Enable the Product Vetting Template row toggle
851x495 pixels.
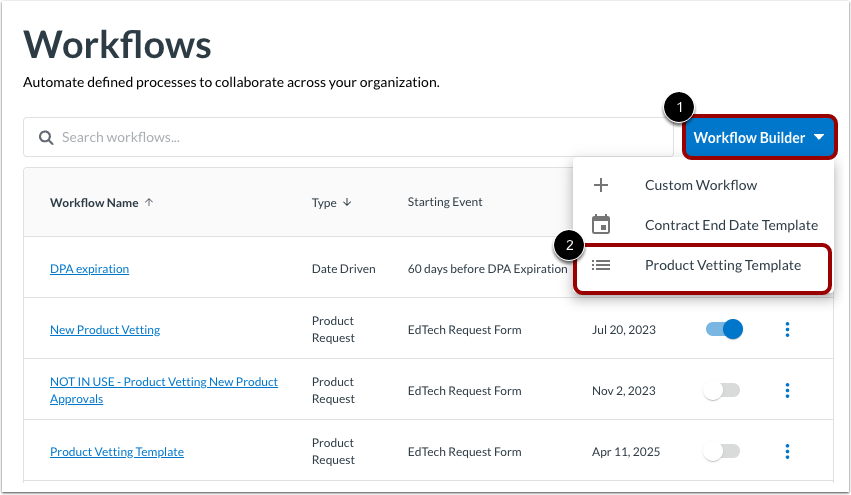(722, 451)
